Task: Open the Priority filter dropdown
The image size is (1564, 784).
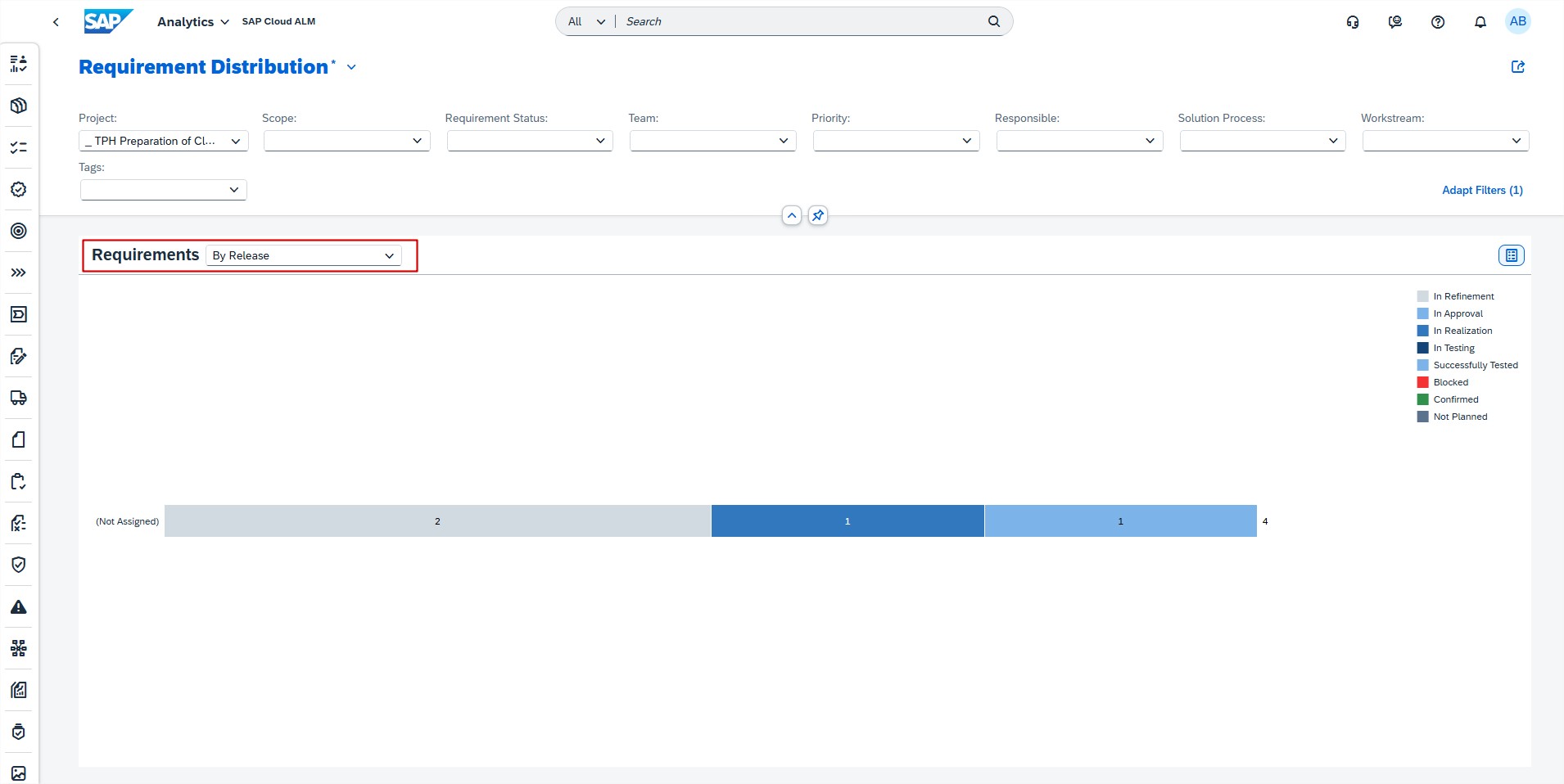Action: click(896, 141)
